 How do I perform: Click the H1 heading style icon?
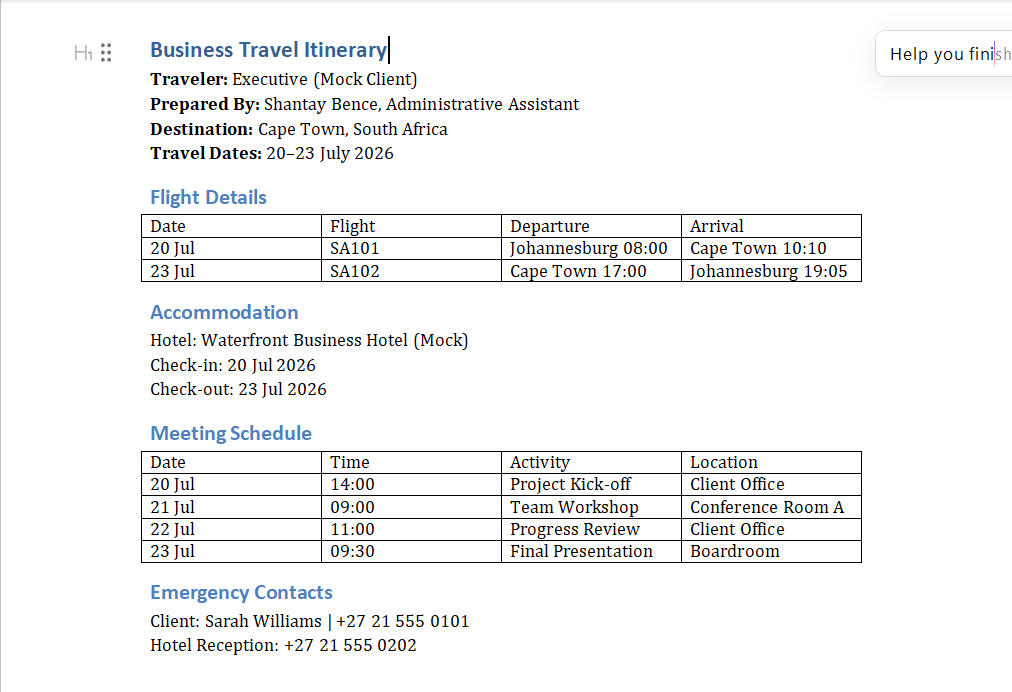point(83,52)
